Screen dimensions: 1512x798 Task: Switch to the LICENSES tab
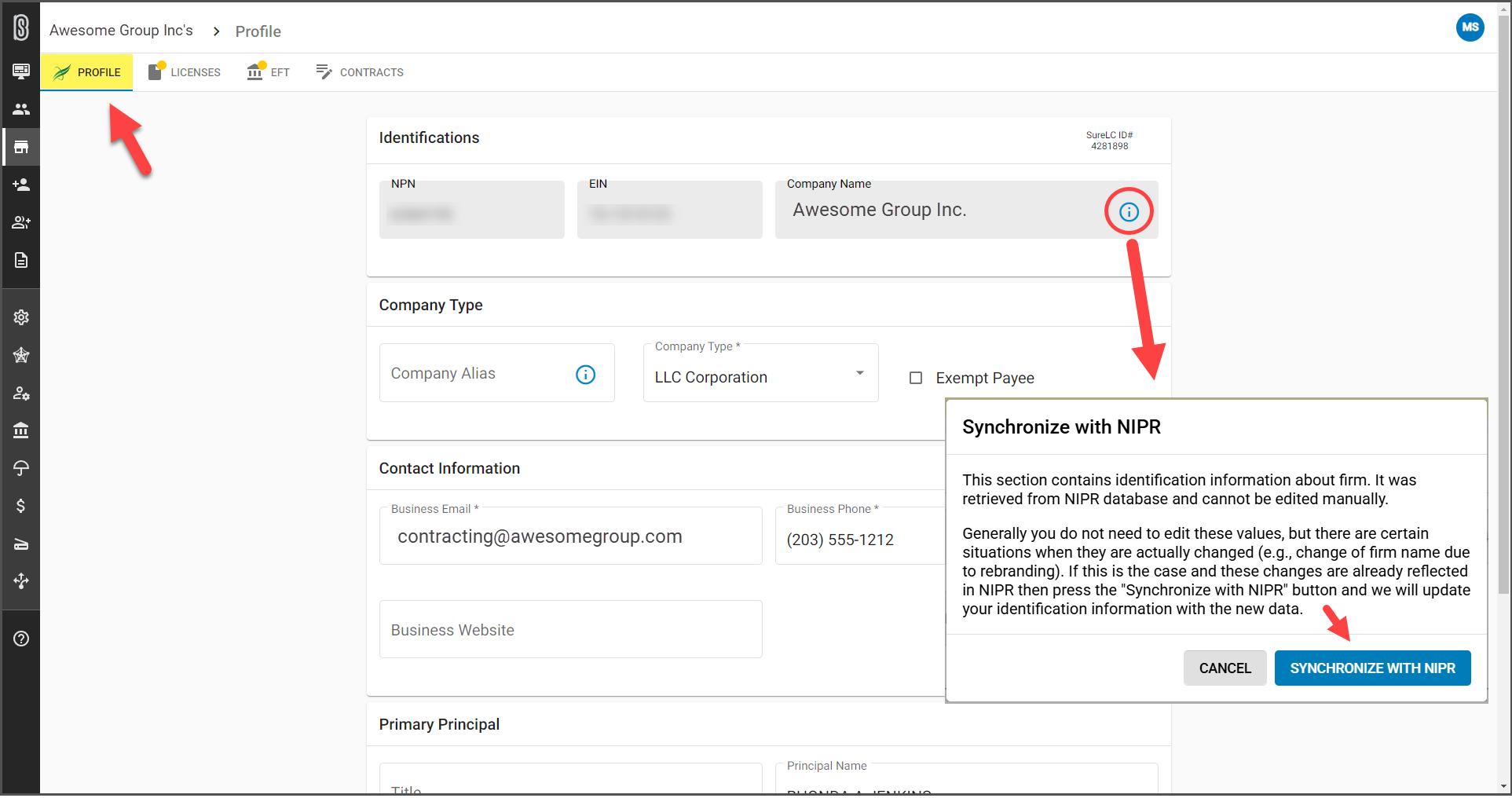click(185, 72)
